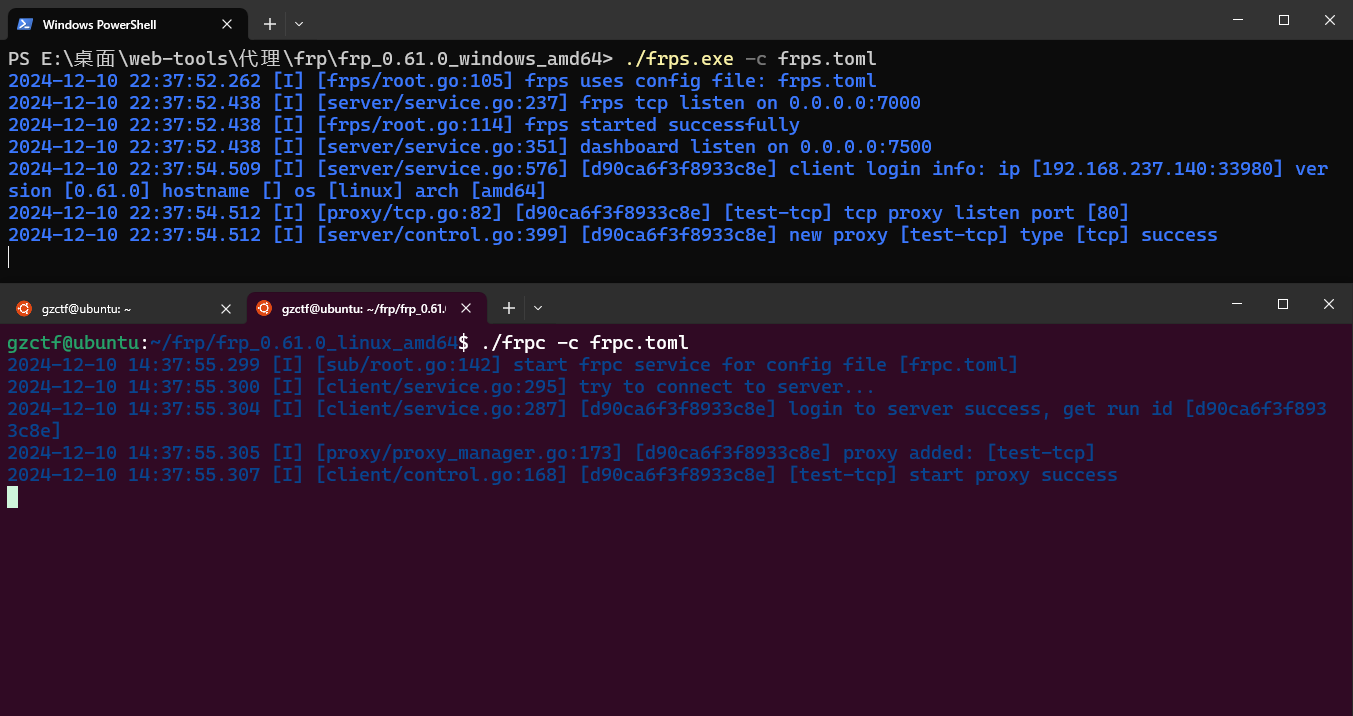Open a new tab in the PowerShell window
The image size is (1353, 716).
(x=270, y=24)
